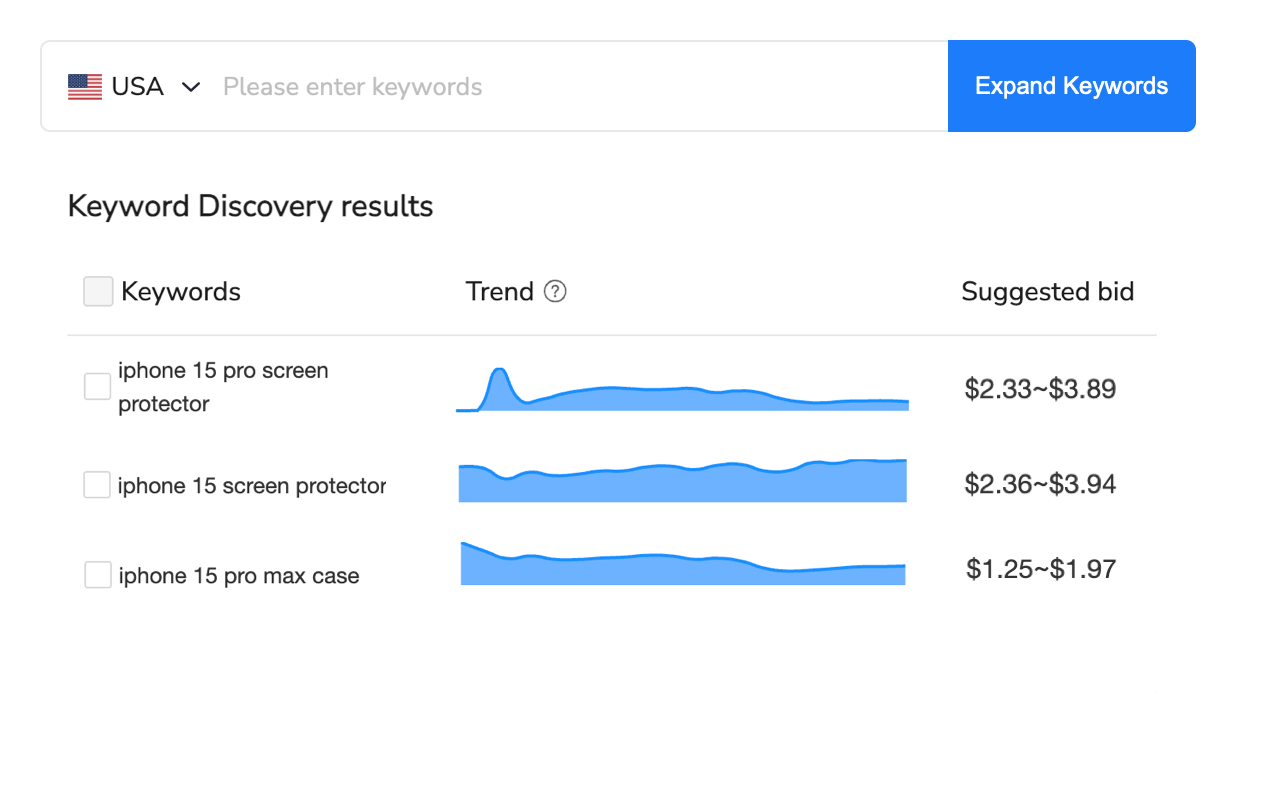Click the trend chart for iphone 15 screen protector
The image size is (1272, 800).
click(683, 480)
